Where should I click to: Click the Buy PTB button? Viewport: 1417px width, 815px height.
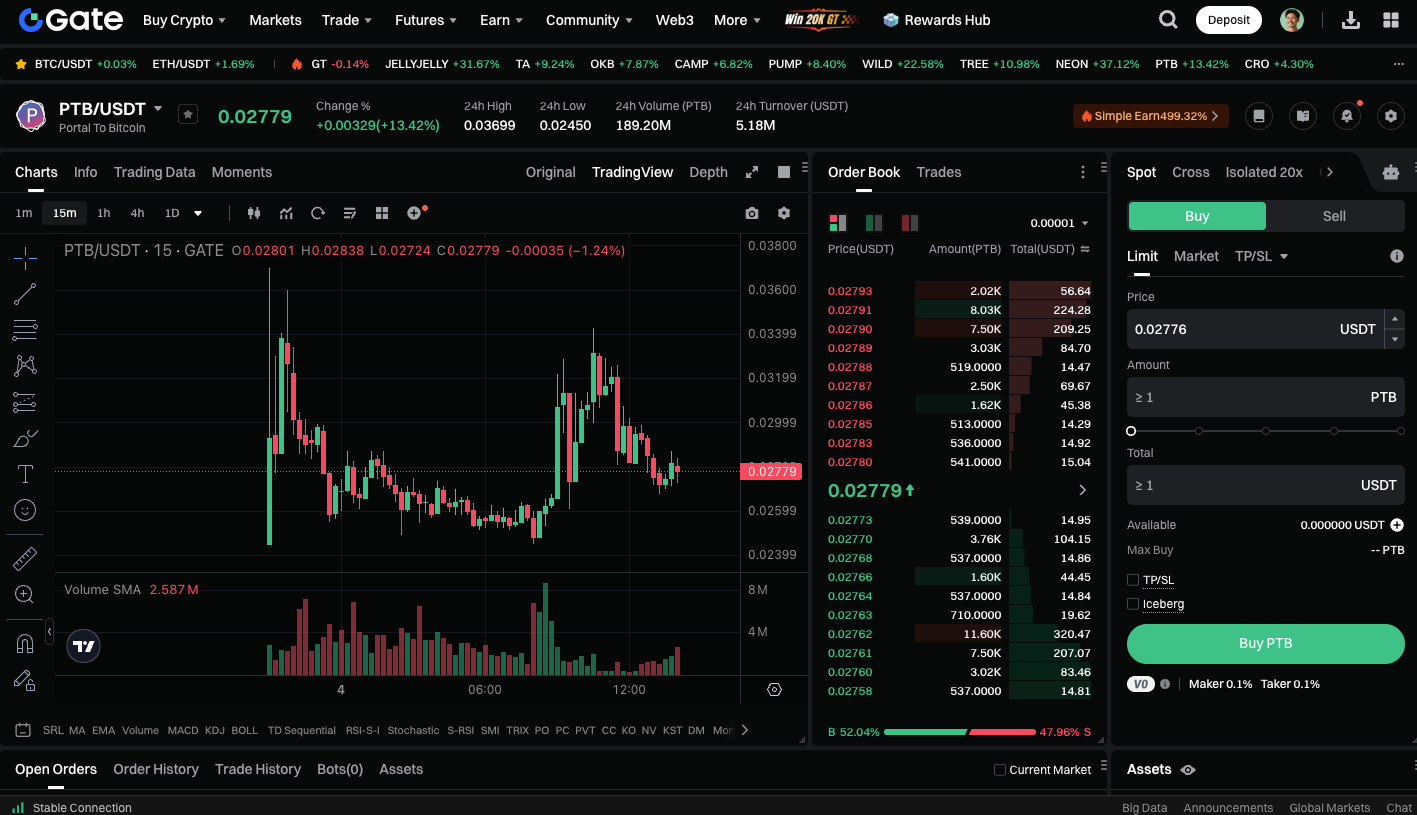point(1265,643)
